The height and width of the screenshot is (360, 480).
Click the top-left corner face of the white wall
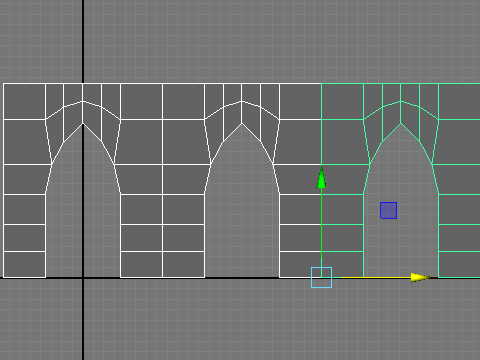pos(24,101)
